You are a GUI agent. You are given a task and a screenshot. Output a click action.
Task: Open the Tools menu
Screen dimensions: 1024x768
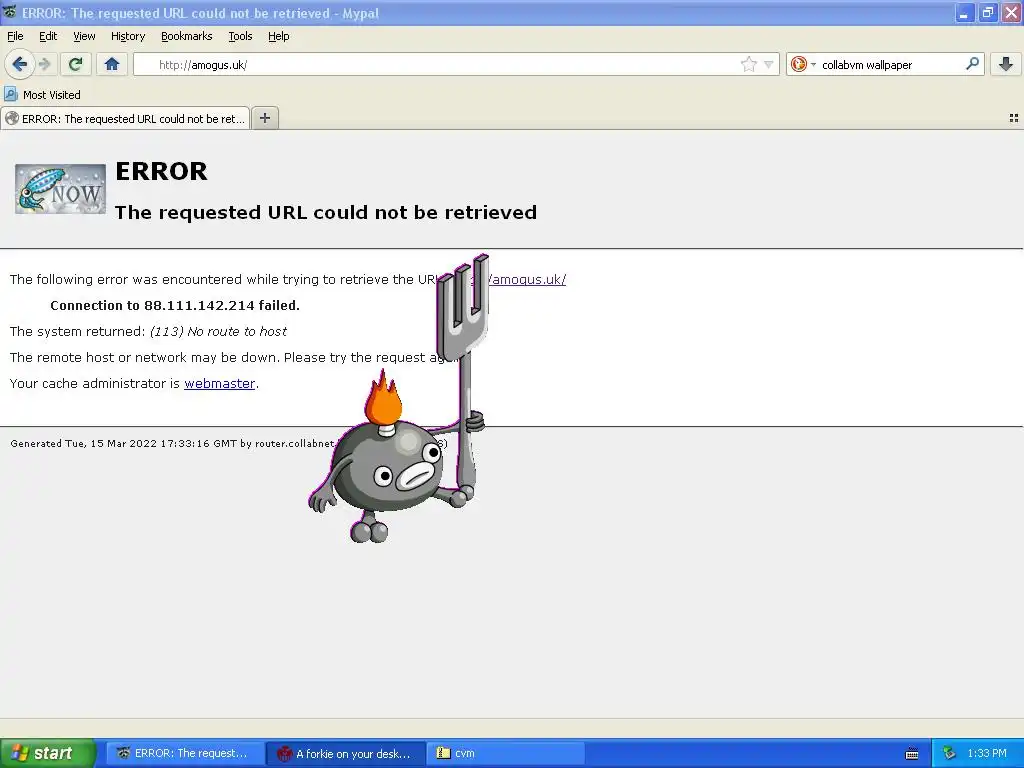pyautogui.click(x=240, y=36)
